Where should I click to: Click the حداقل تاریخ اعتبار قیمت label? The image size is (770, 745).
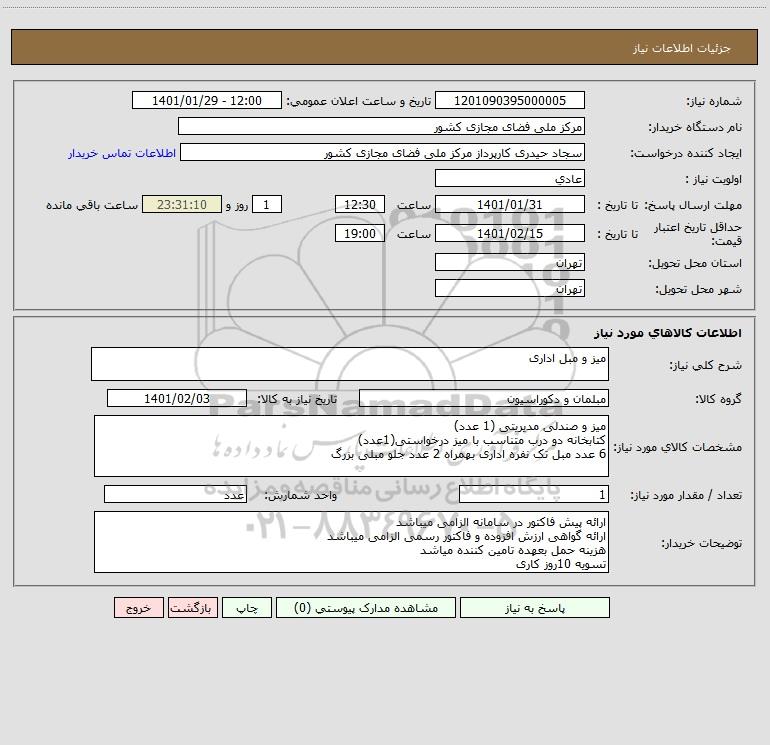tap(698, 234)
